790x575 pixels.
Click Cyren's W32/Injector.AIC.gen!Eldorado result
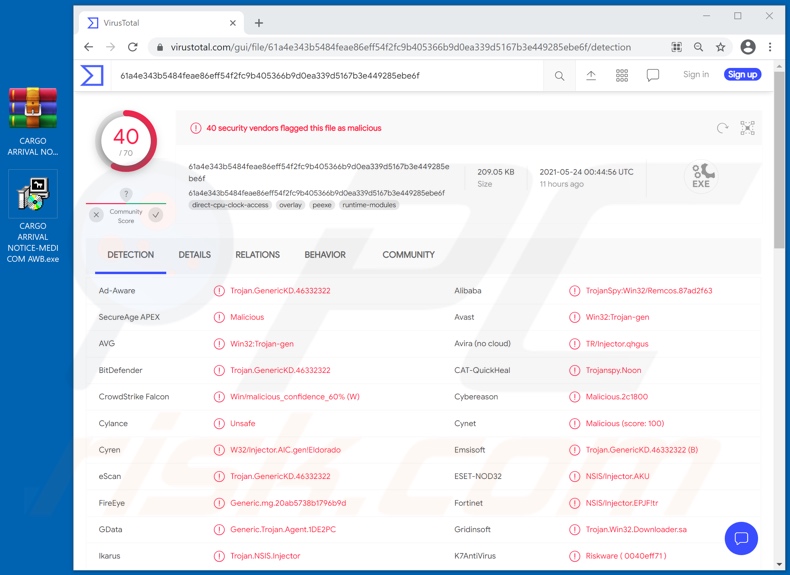pyautogui.click(x=285, y=450)
